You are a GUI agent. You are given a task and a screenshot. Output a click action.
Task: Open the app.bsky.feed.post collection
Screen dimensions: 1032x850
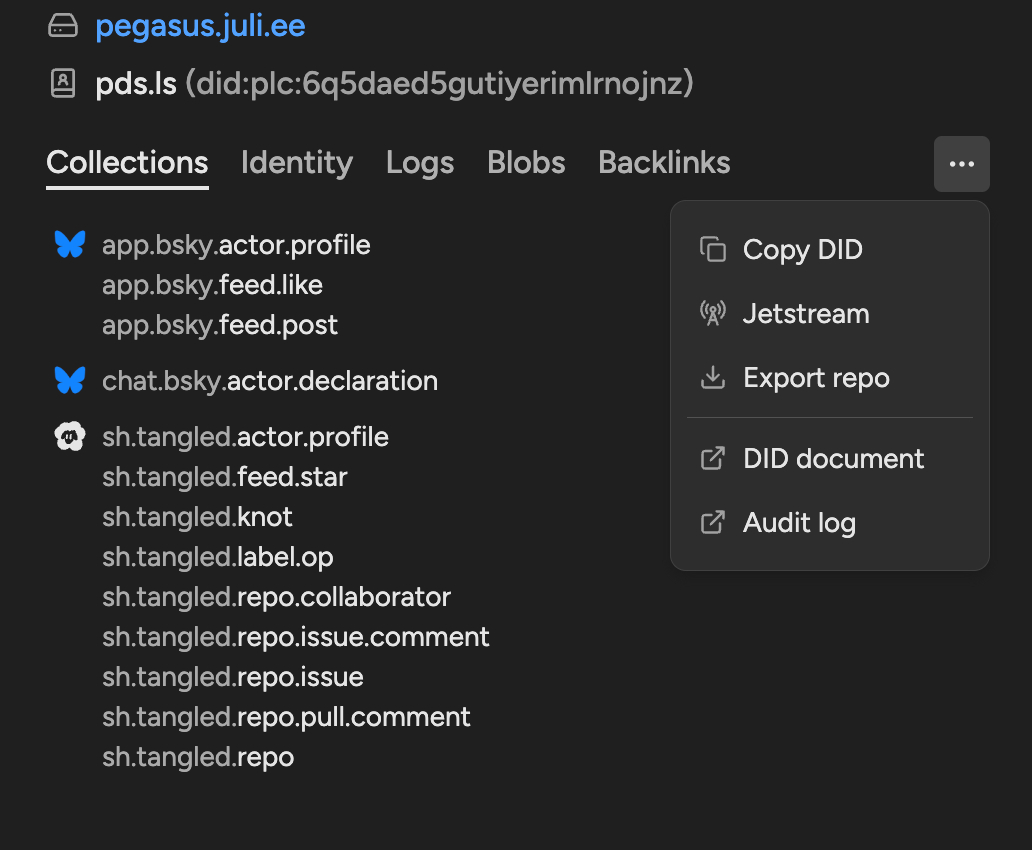220,325
